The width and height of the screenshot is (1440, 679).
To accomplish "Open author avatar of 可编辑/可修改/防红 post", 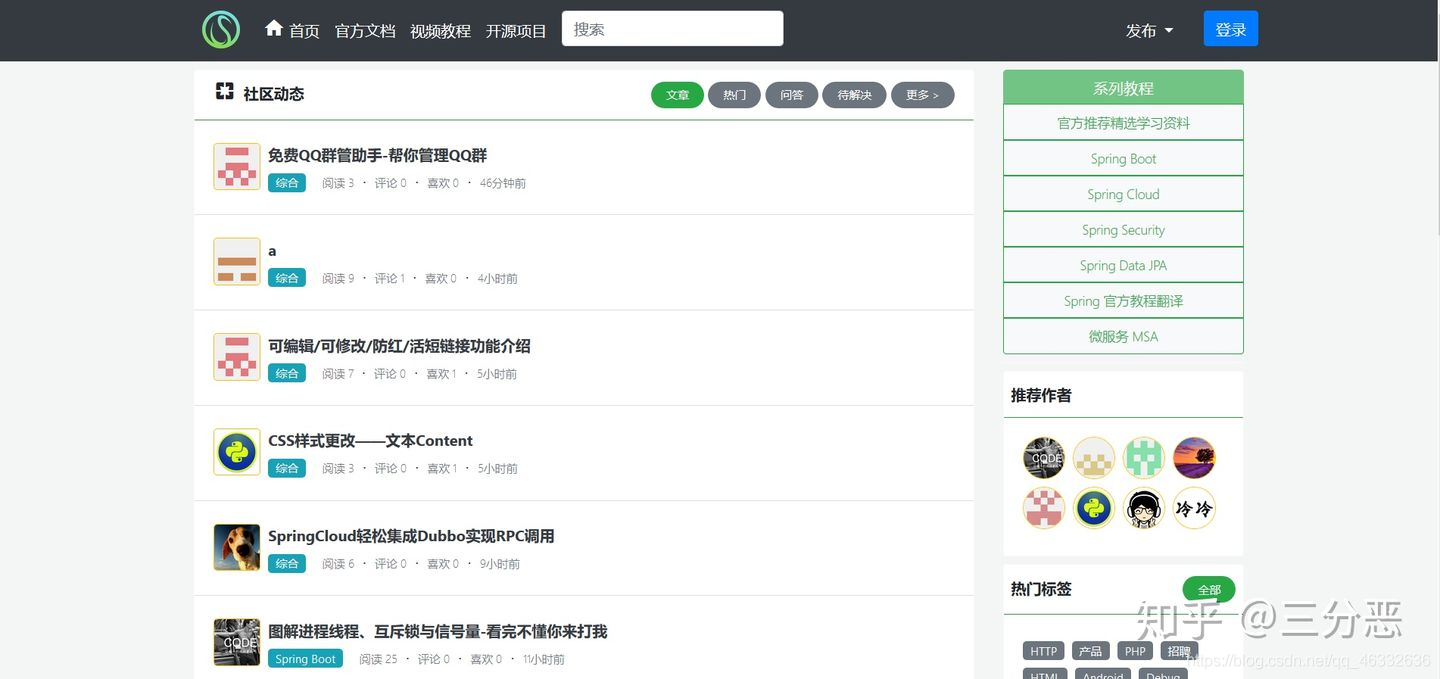I will 237,357.
